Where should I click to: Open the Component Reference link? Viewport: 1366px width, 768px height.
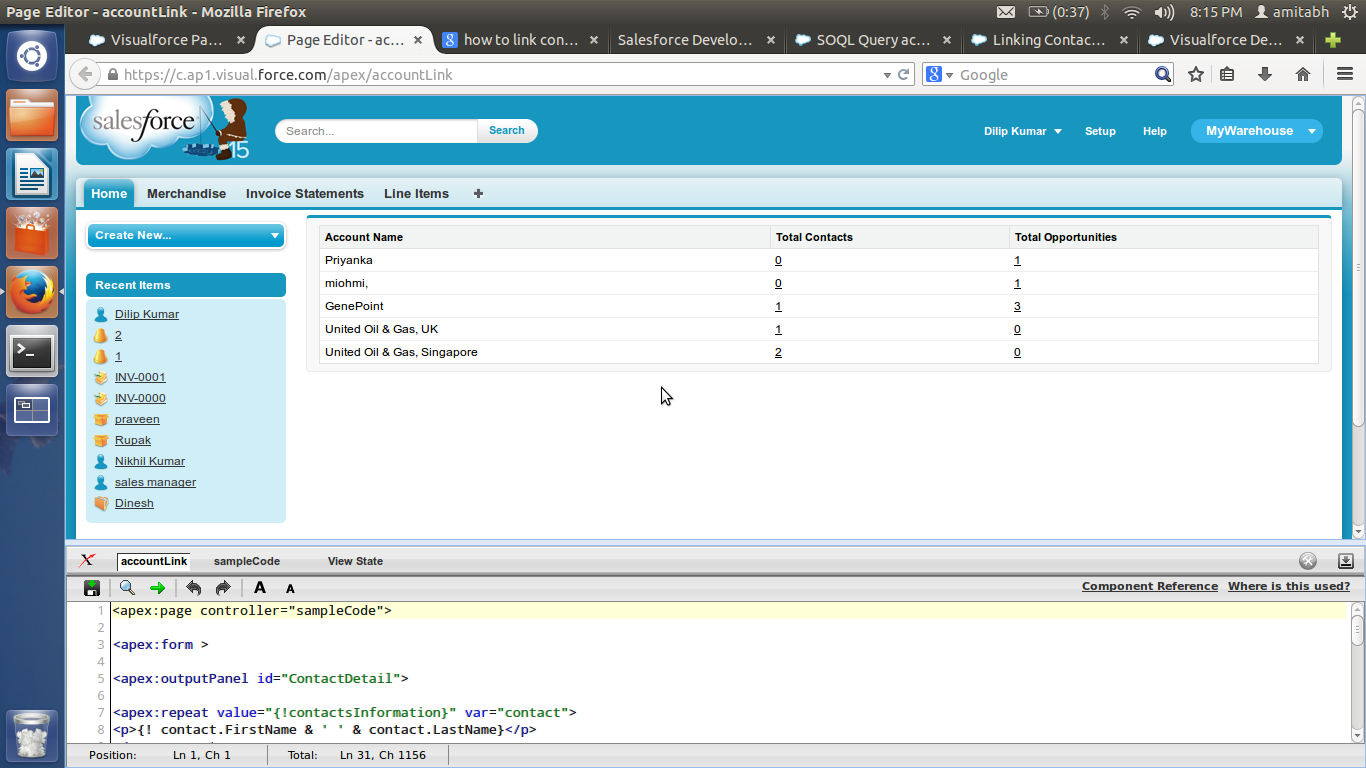click(1149, 586)
